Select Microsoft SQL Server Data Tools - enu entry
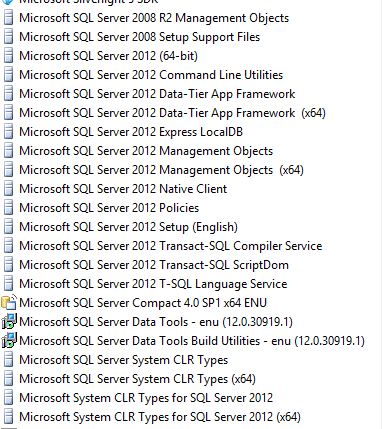Viewport: 386px width, 429px height. click(x=156, y=322)
